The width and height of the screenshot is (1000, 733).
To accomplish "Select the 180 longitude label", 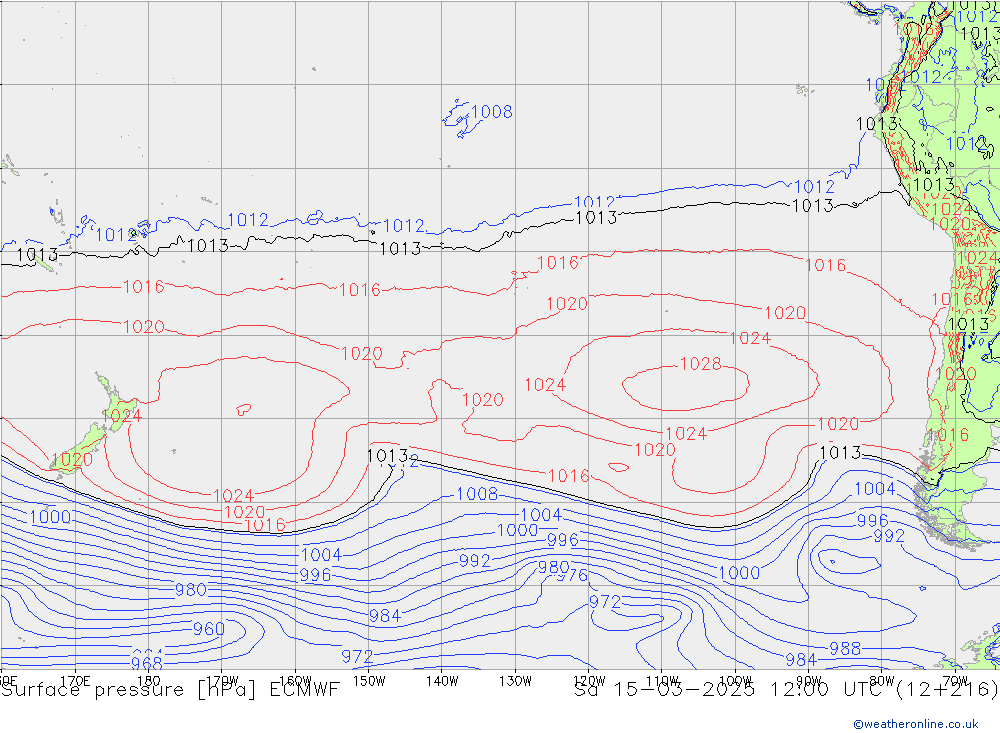I will (149, 681).
